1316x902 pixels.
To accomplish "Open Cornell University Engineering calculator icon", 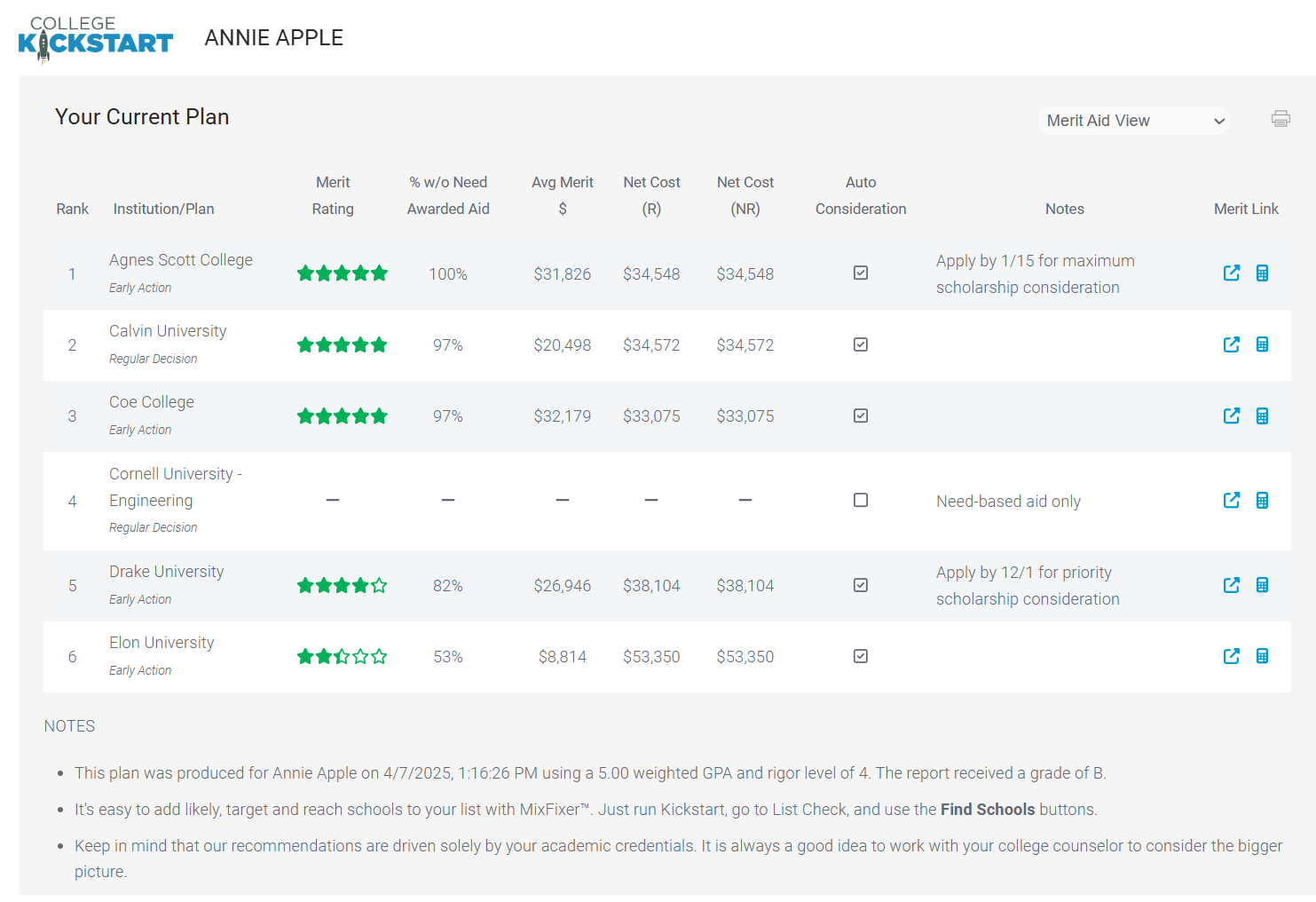I will pos(1262,500).
